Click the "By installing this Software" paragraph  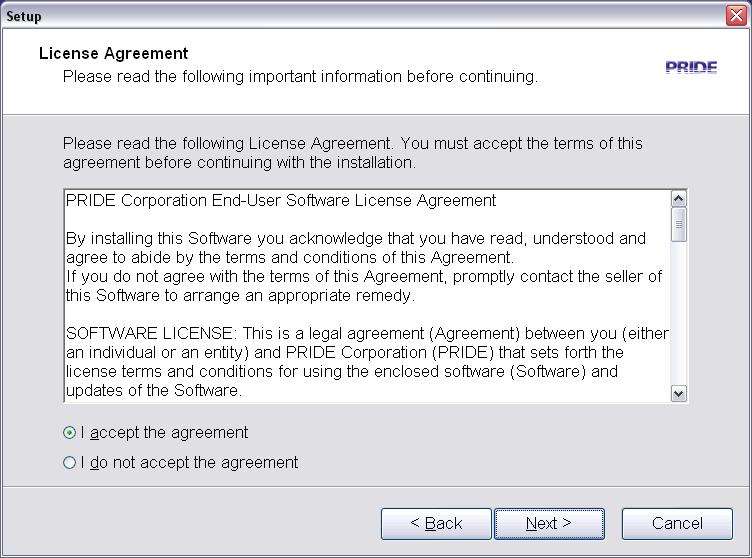click(355, 247)
